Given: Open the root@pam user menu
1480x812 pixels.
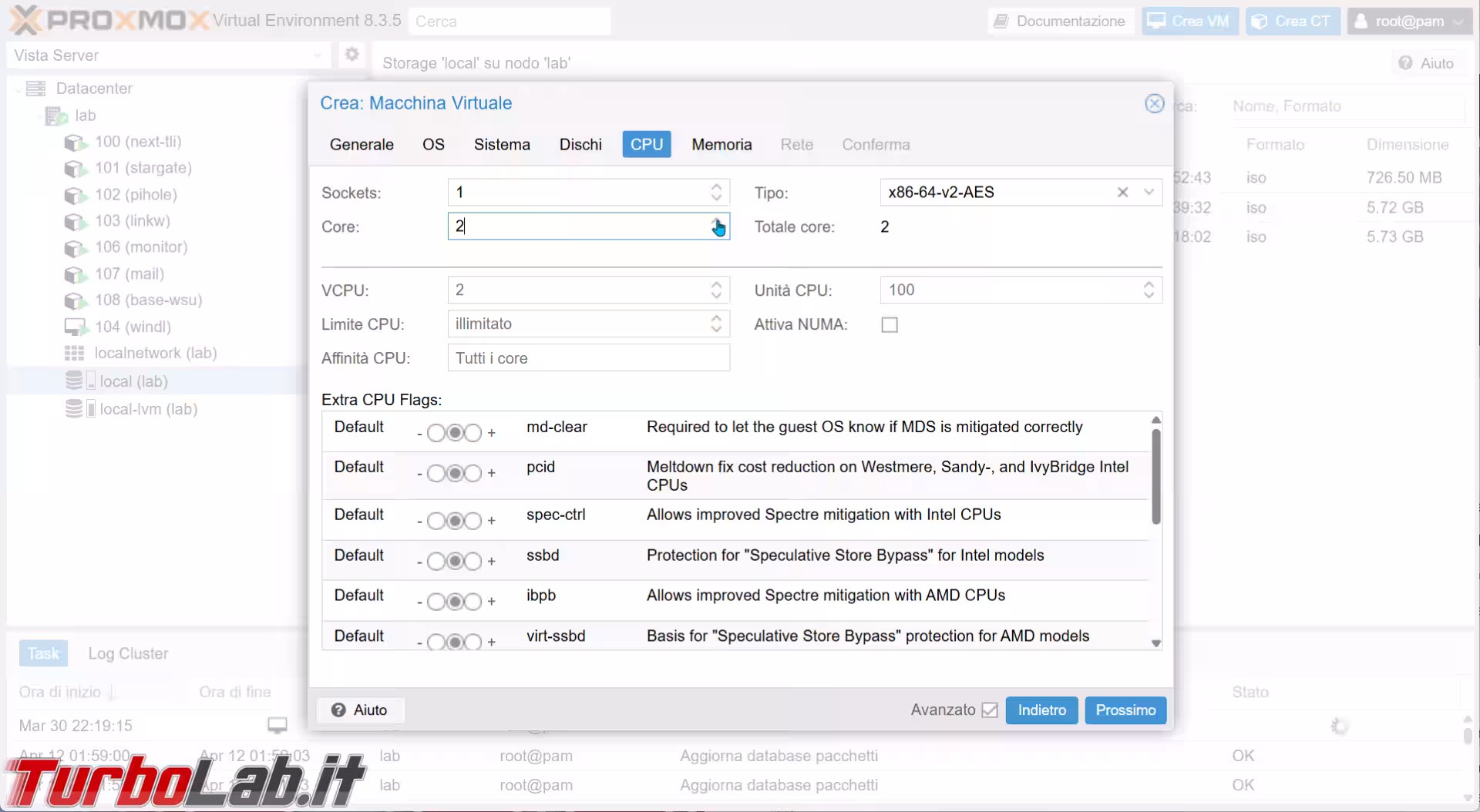Looking at the screenshot, I should tap(1409, 22).
